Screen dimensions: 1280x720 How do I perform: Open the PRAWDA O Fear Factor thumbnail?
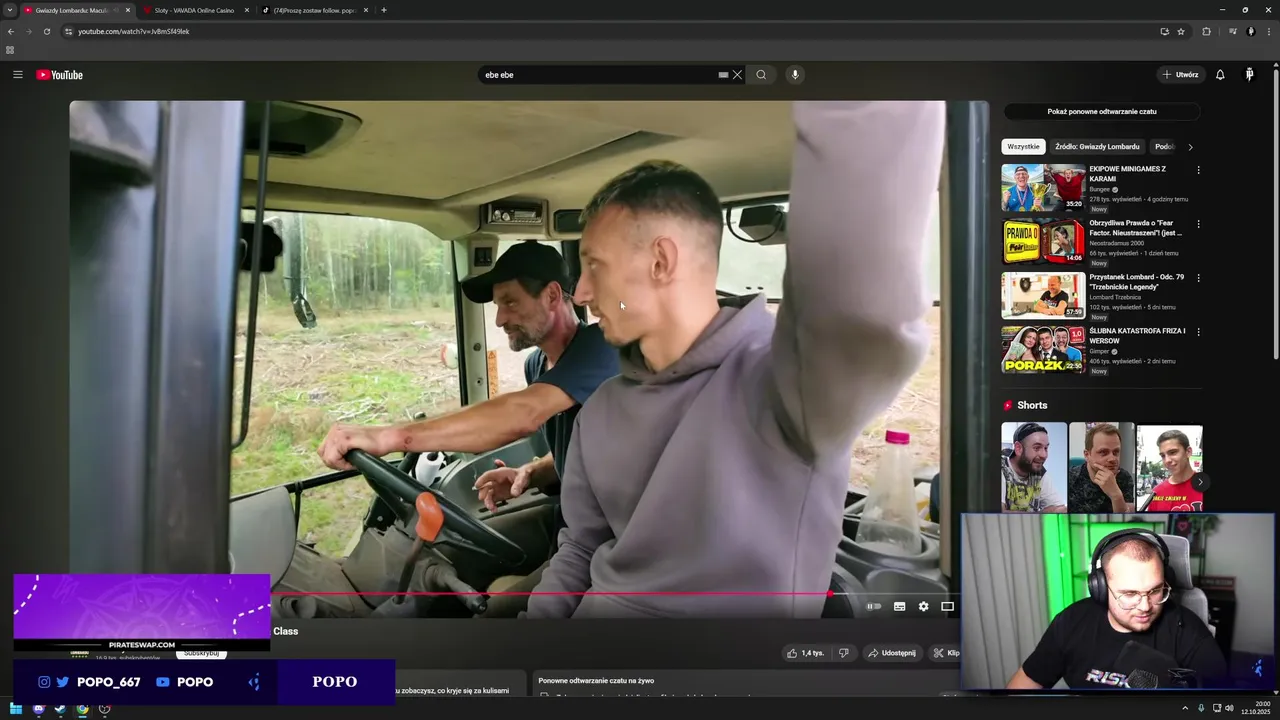pyautogui.click(x=1043, y=241)
